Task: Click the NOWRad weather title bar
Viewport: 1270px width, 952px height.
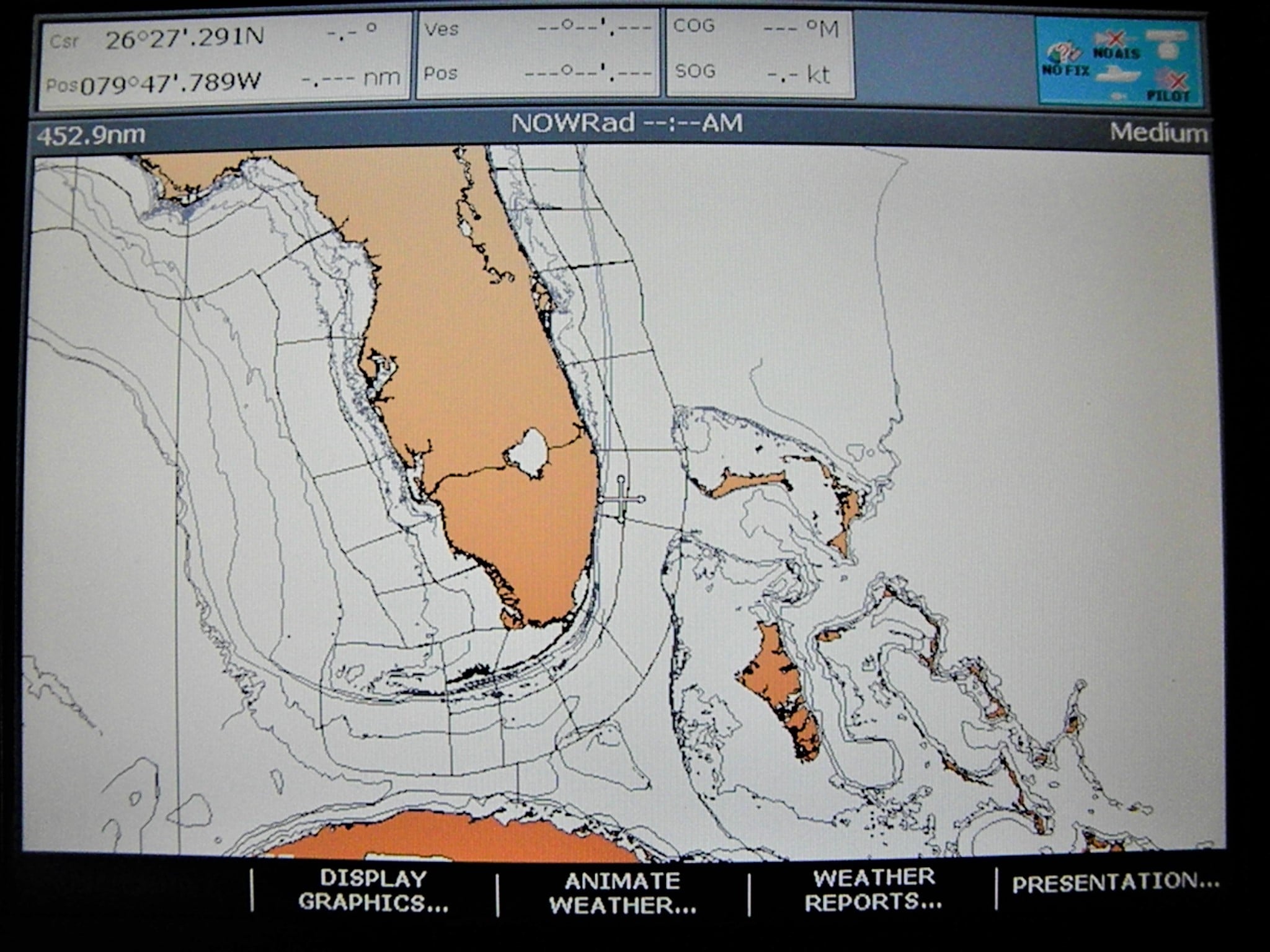Action: [625, 123]
